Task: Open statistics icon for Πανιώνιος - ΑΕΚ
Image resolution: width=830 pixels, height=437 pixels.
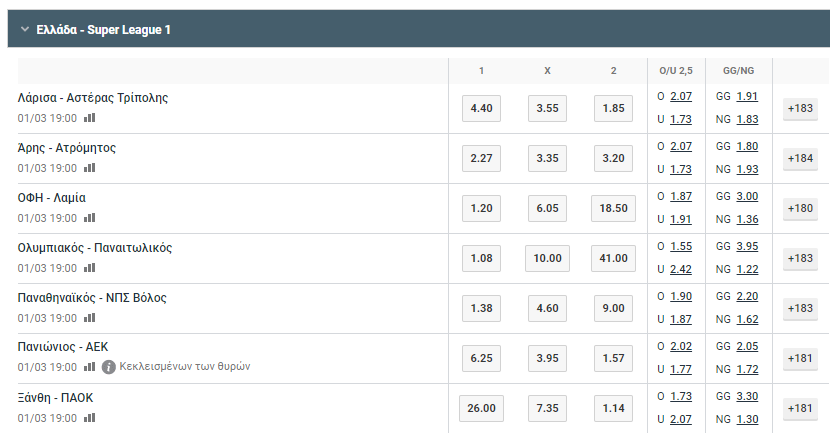Action: (x=89, y=367)
